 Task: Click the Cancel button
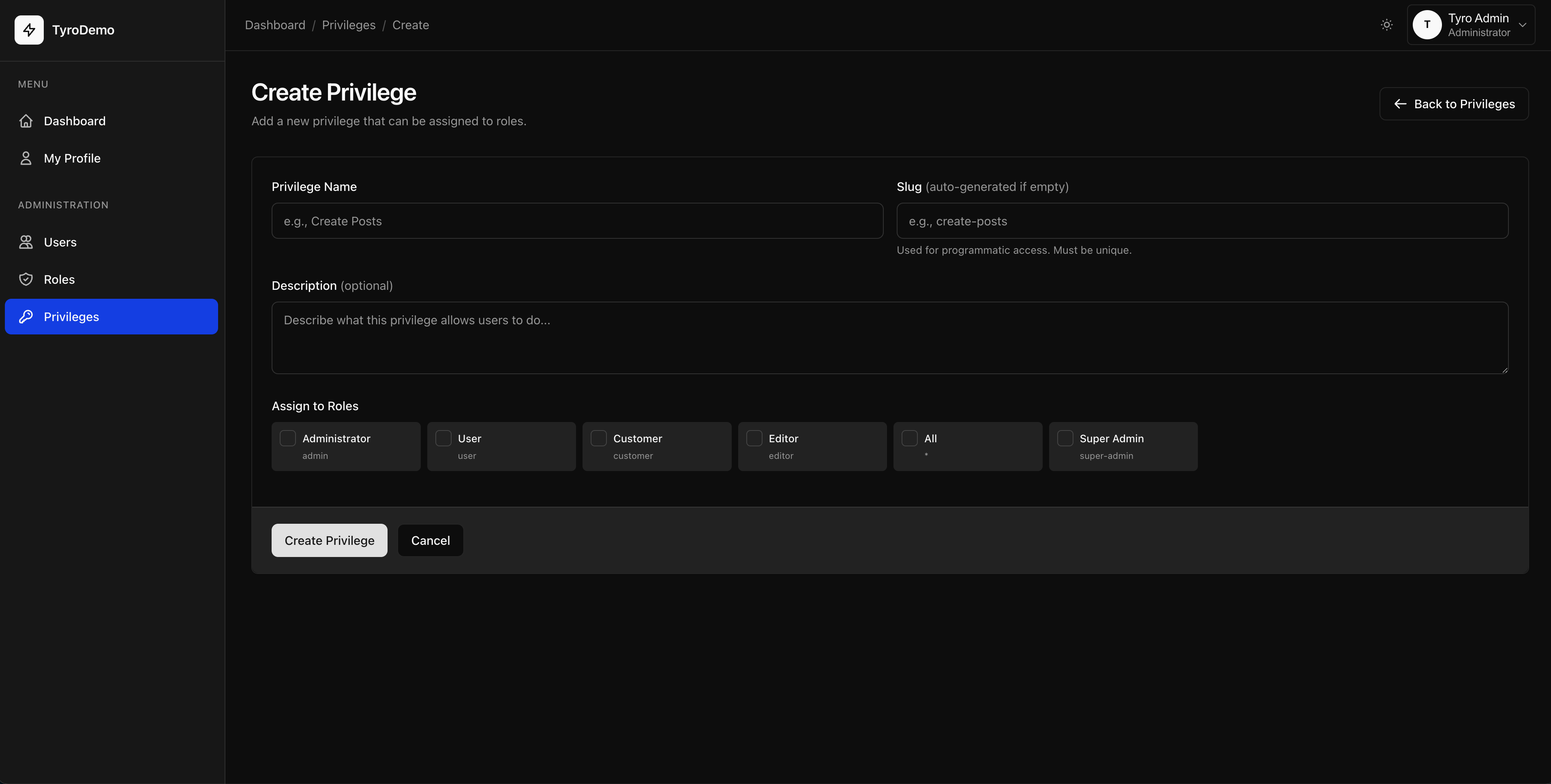click(x=430, y=540)
